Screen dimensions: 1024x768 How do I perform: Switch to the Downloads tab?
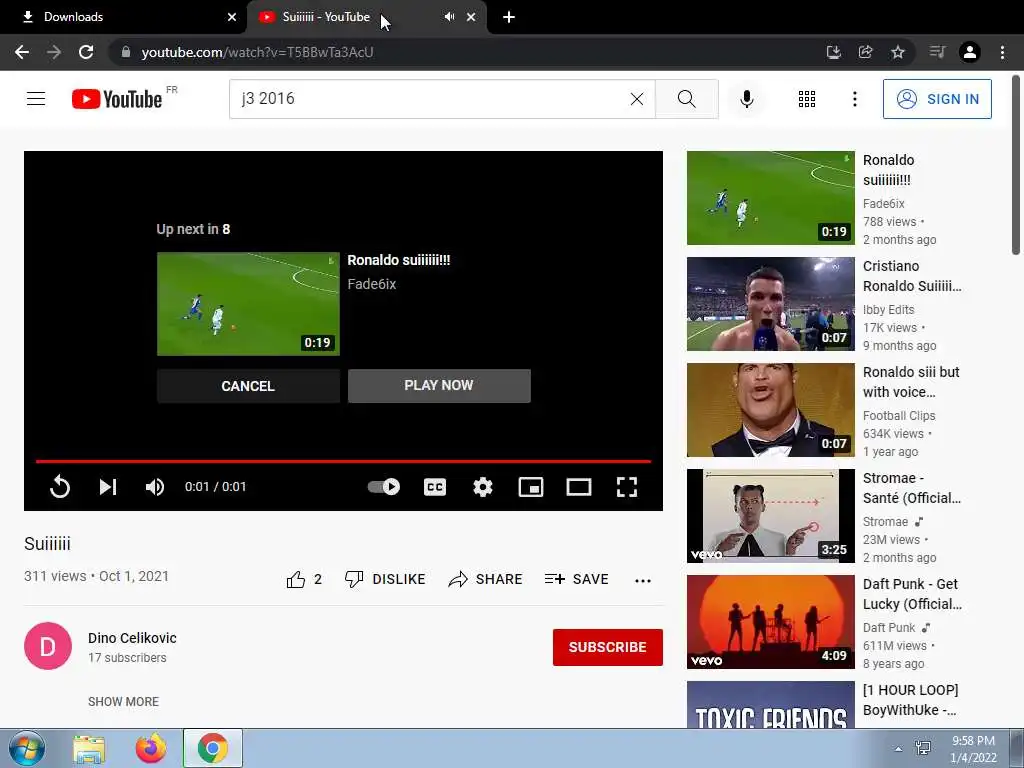point(124,17)
